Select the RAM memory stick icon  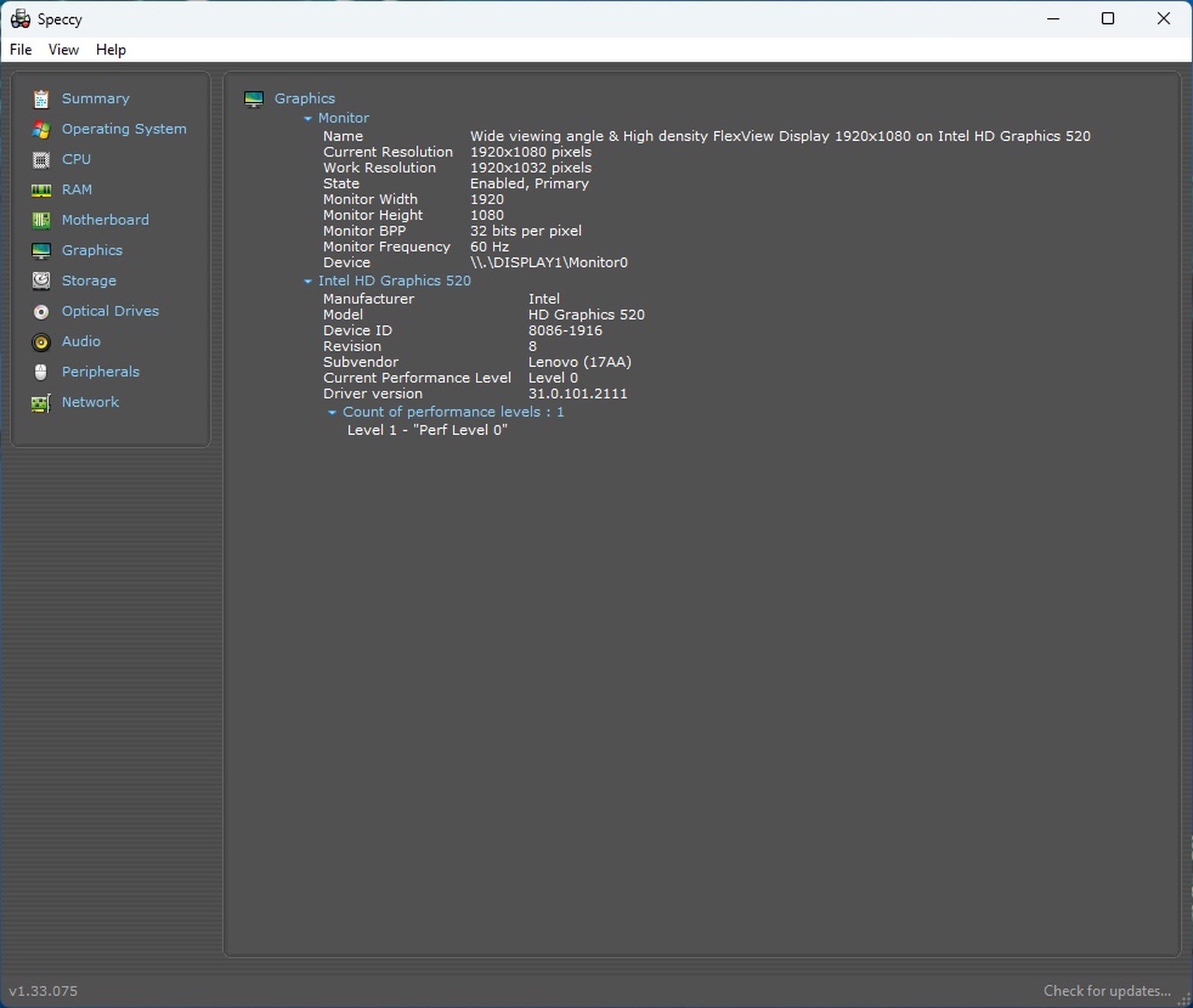(41, 190)
